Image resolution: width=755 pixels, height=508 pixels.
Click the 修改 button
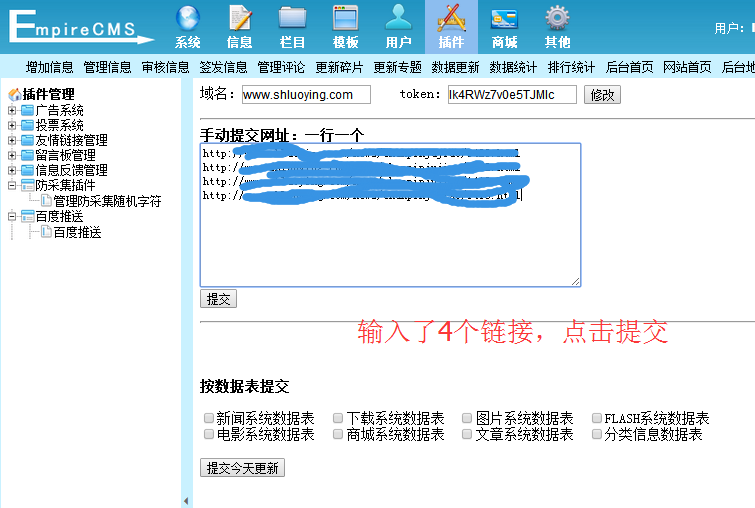tap(602, 95)
